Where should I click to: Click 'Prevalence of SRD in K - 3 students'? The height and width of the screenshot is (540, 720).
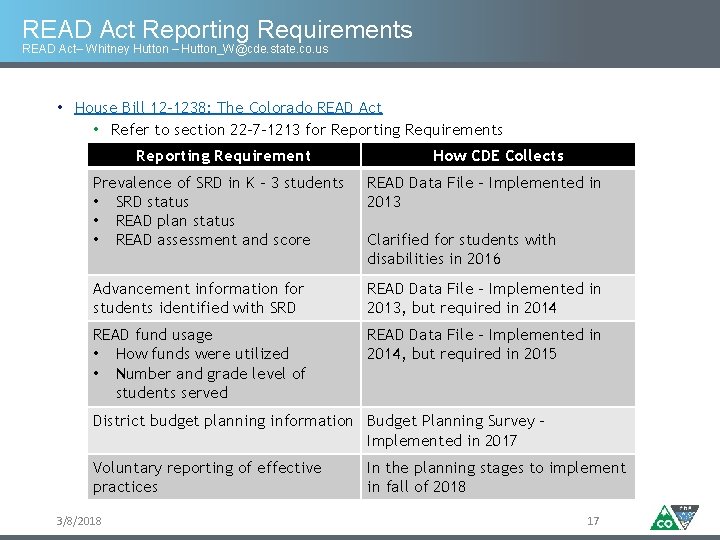click(218, 183)
